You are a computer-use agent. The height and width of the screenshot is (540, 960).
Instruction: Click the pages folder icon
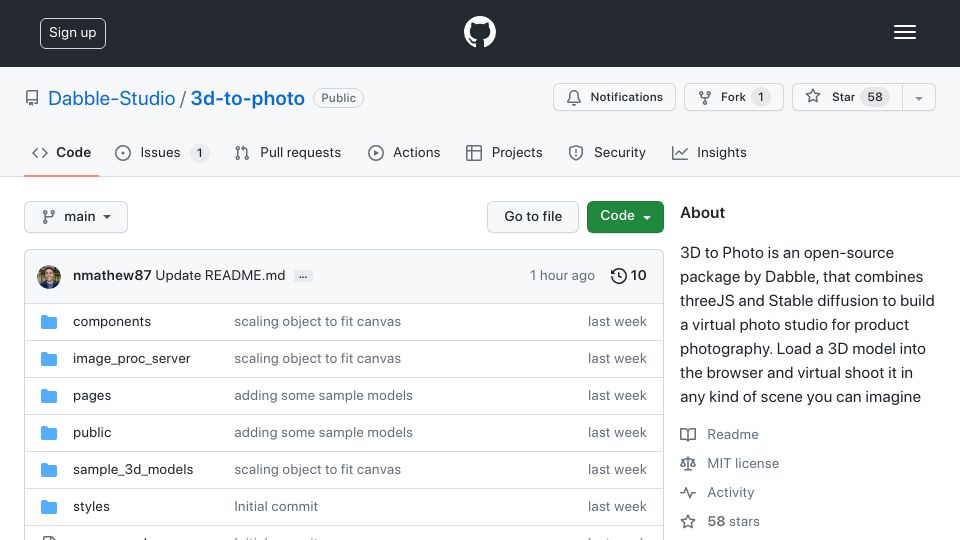tap(49, 396)
